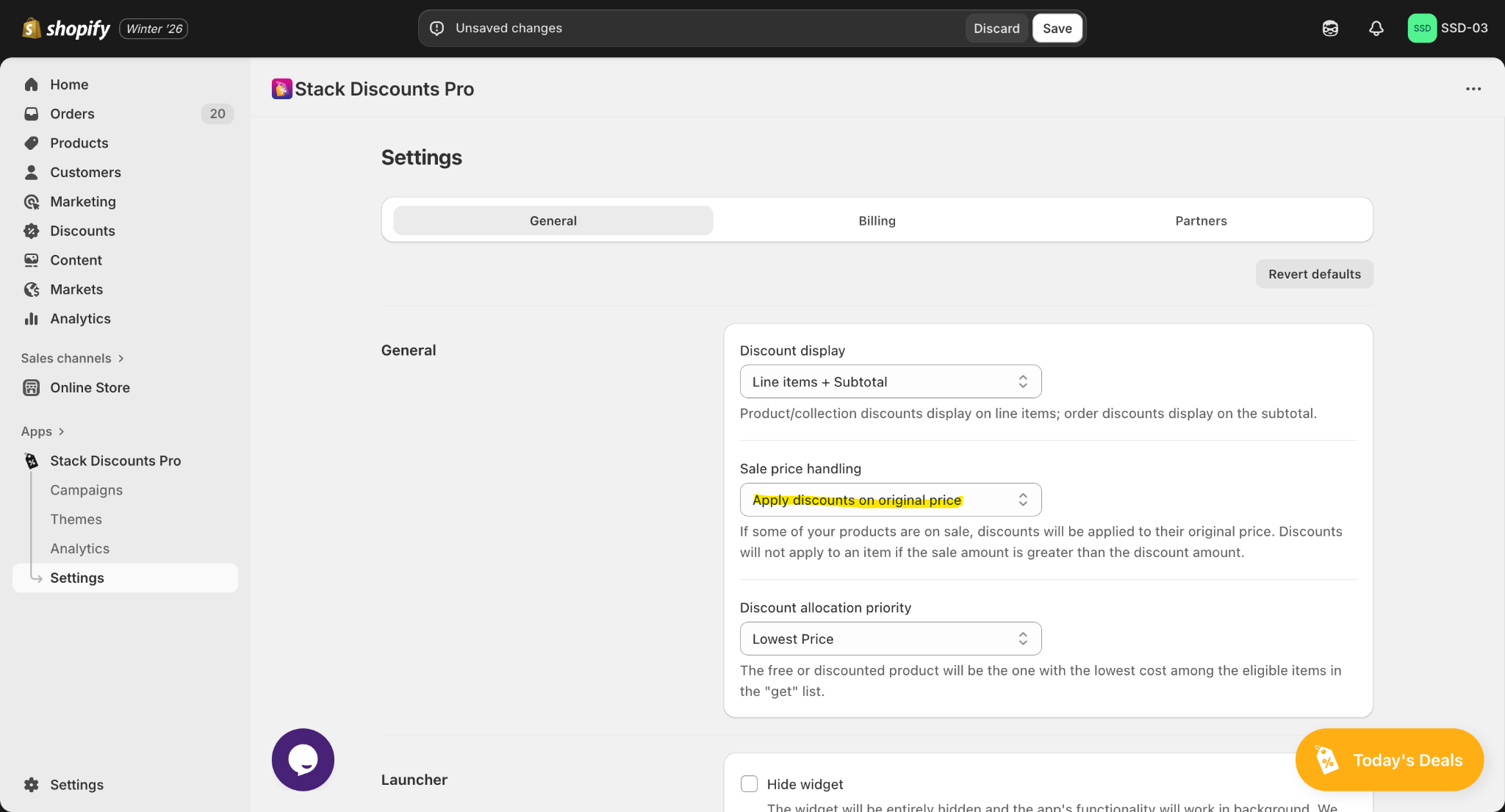1505x812 pixels.
Task: Open the Online Store sales channel
Action: [x=90, y=387]
